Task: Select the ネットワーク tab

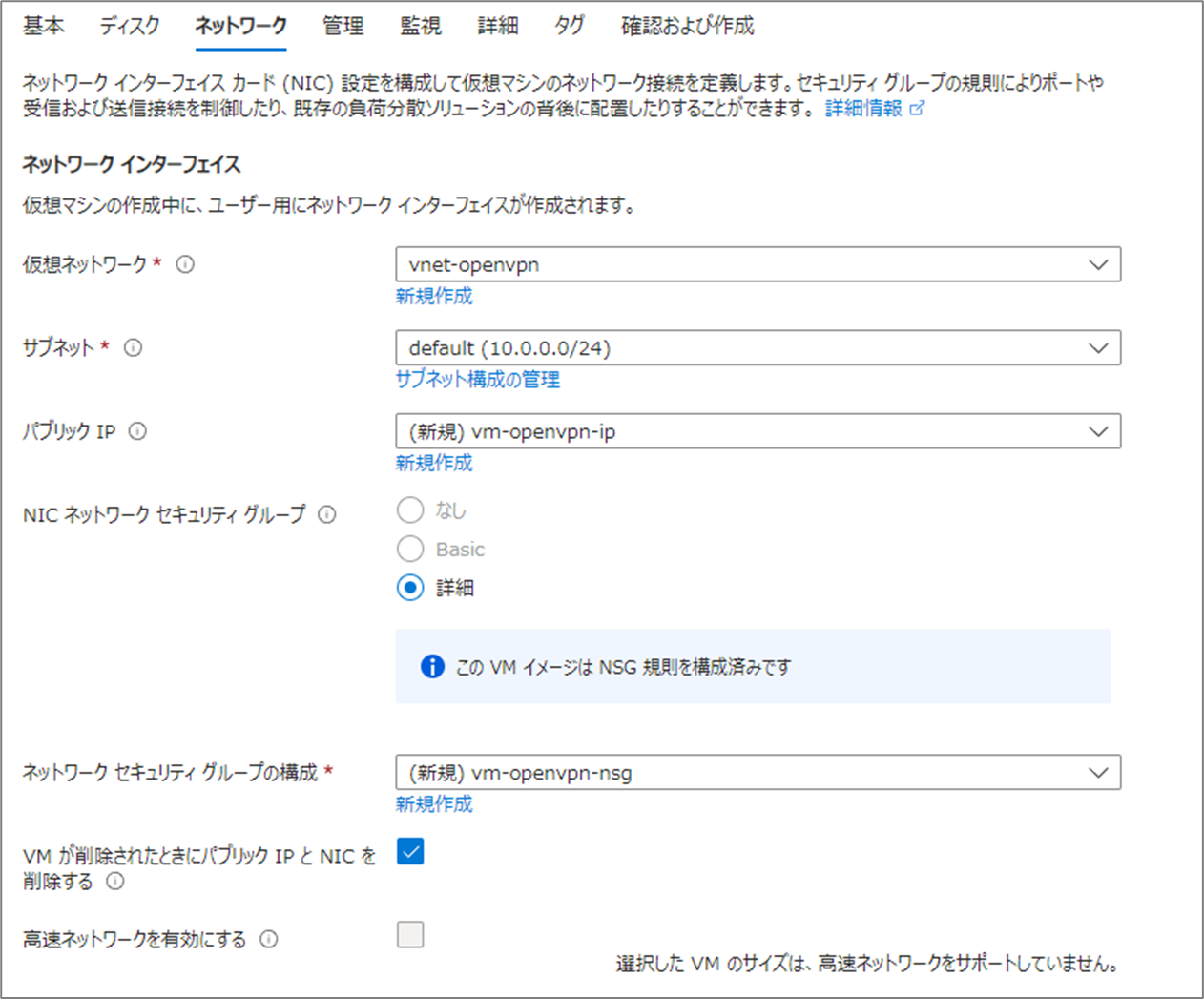Action: click(240, 26)
